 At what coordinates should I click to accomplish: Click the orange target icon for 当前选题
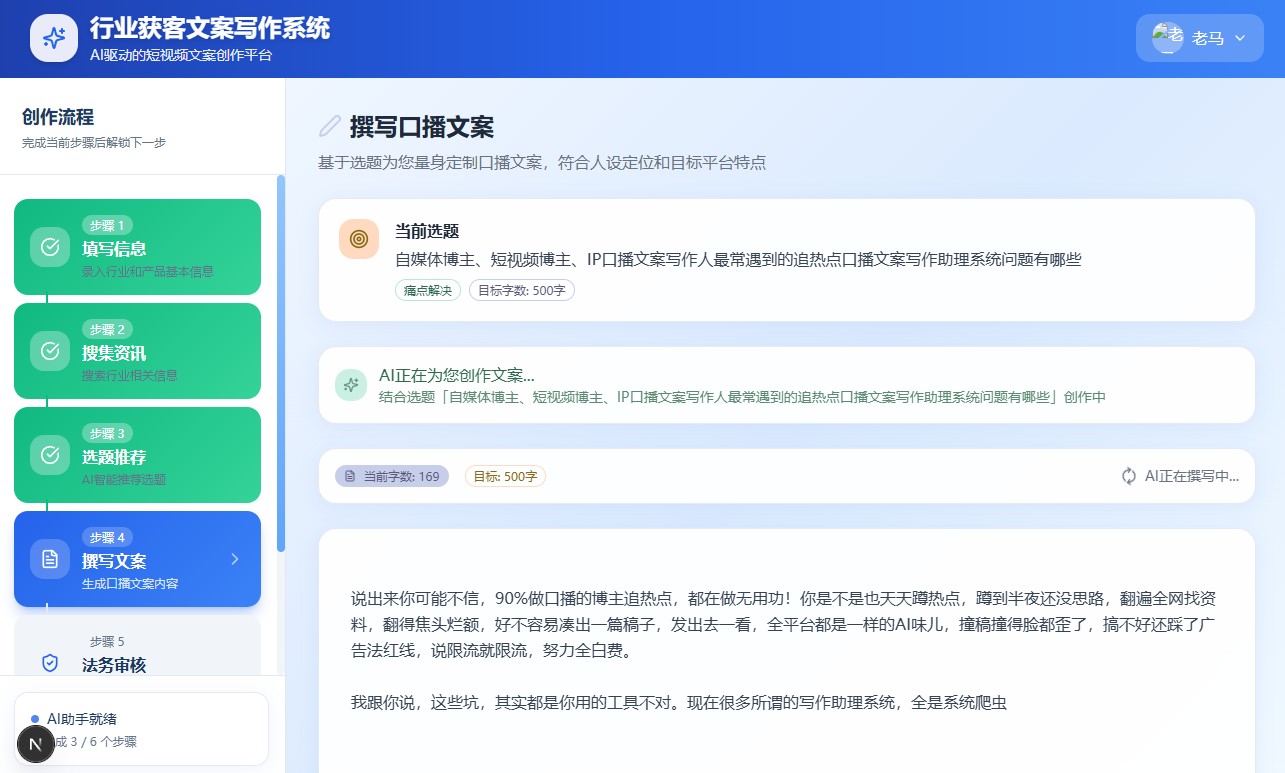(359, 239)
